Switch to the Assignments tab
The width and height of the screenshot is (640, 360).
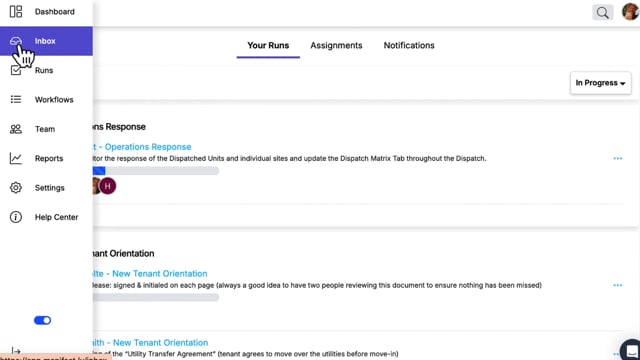pos(336,45)
